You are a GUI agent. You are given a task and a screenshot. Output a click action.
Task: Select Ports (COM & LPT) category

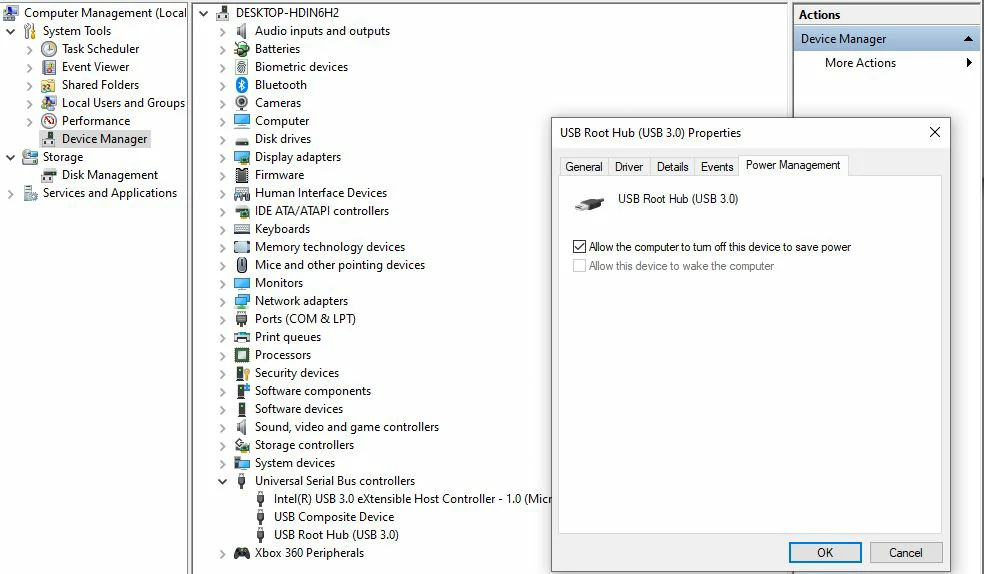pos(305,319)
